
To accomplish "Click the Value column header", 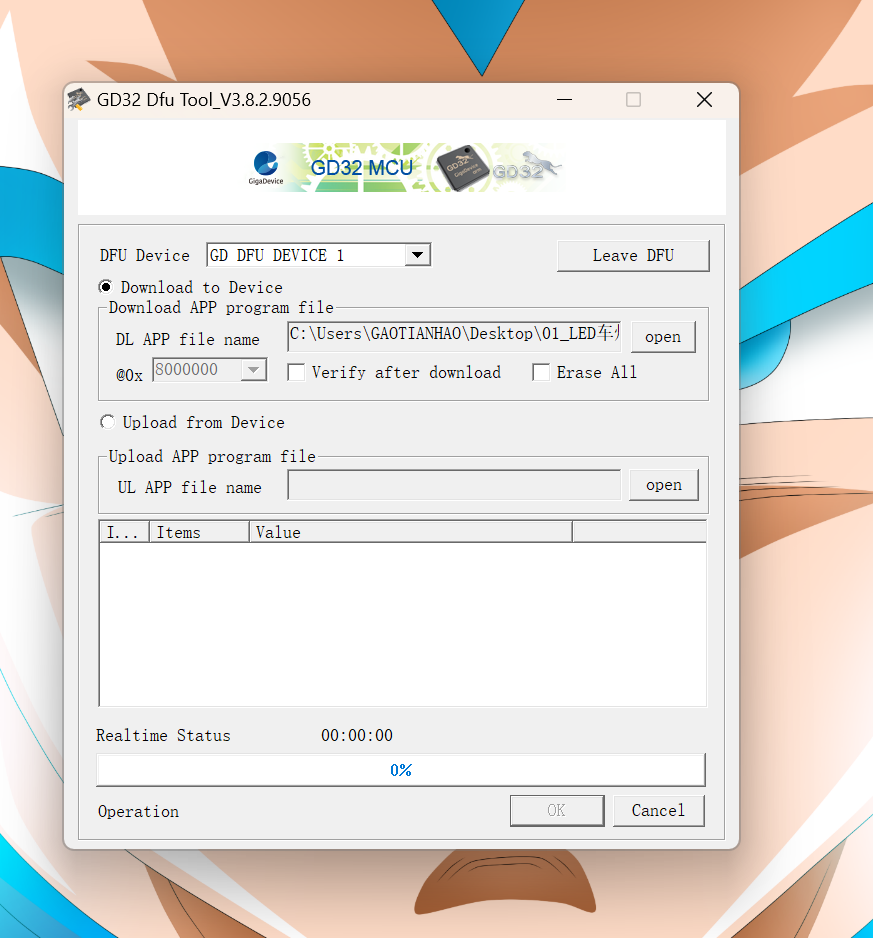I will tap(410, 532).
